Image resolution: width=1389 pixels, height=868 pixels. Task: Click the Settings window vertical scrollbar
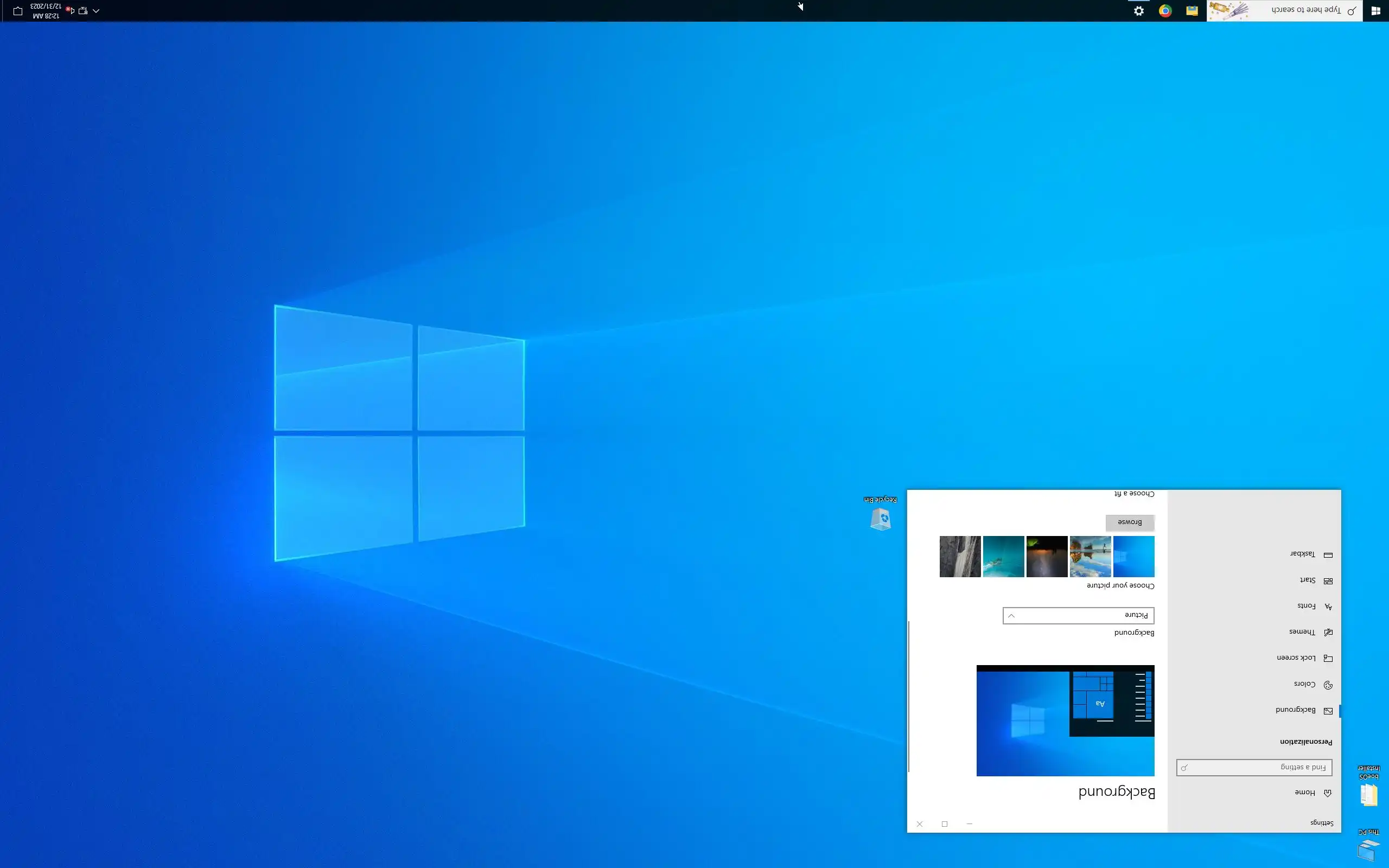coord(909,696)
